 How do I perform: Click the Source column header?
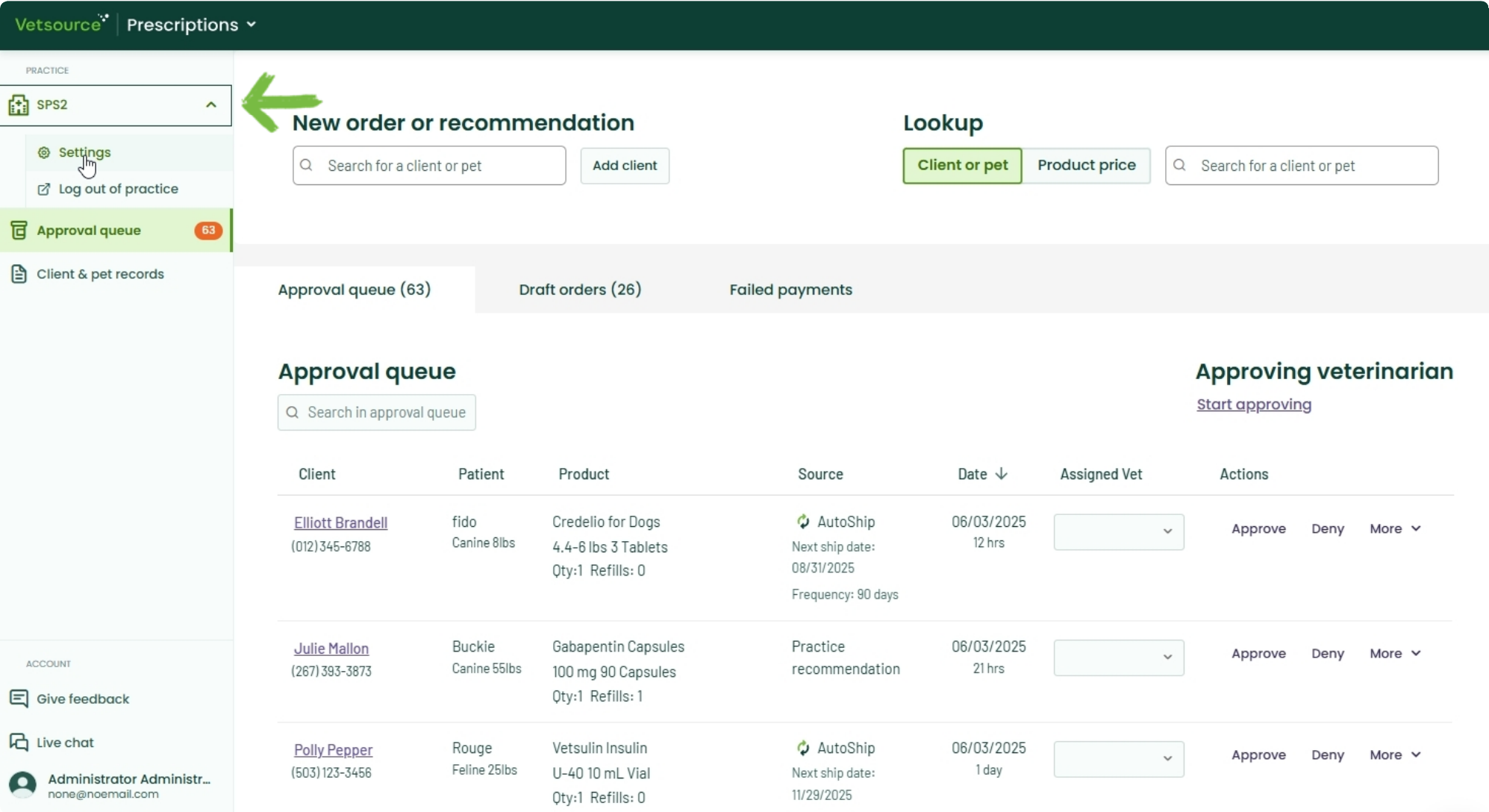[x=820, y=474]
